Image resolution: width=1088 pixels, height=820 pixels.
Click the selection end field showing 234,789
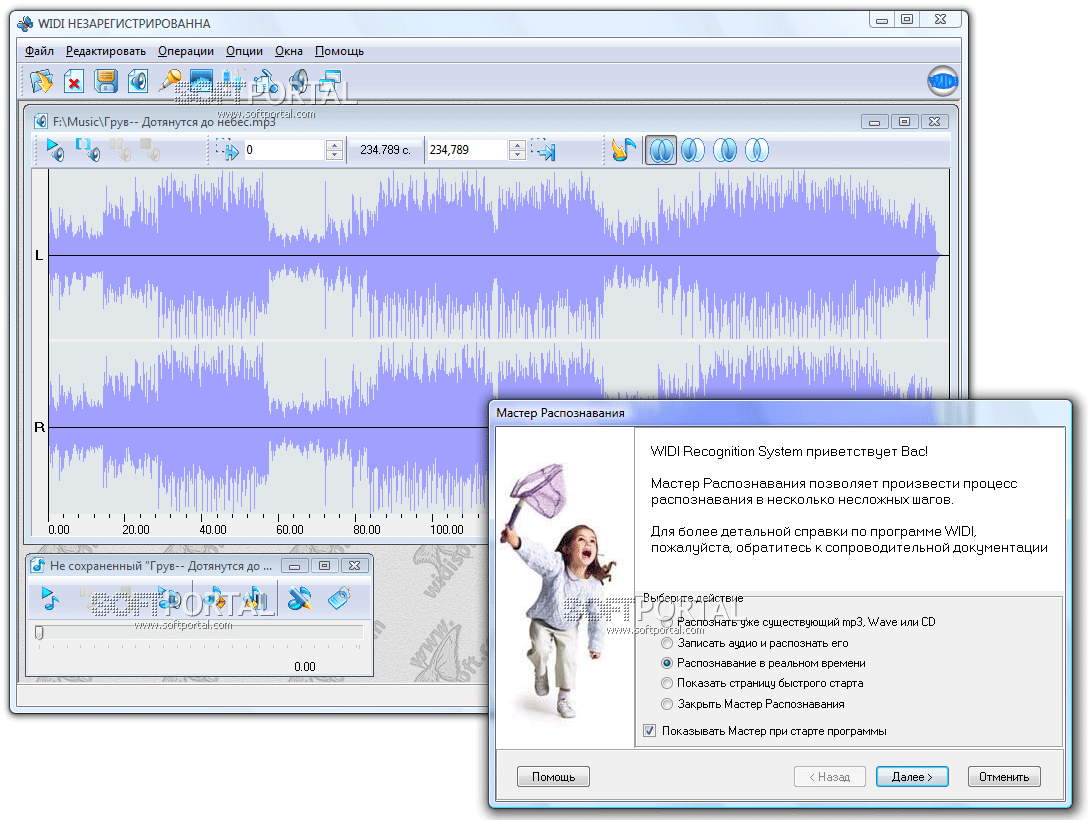[x=468, y=150]
